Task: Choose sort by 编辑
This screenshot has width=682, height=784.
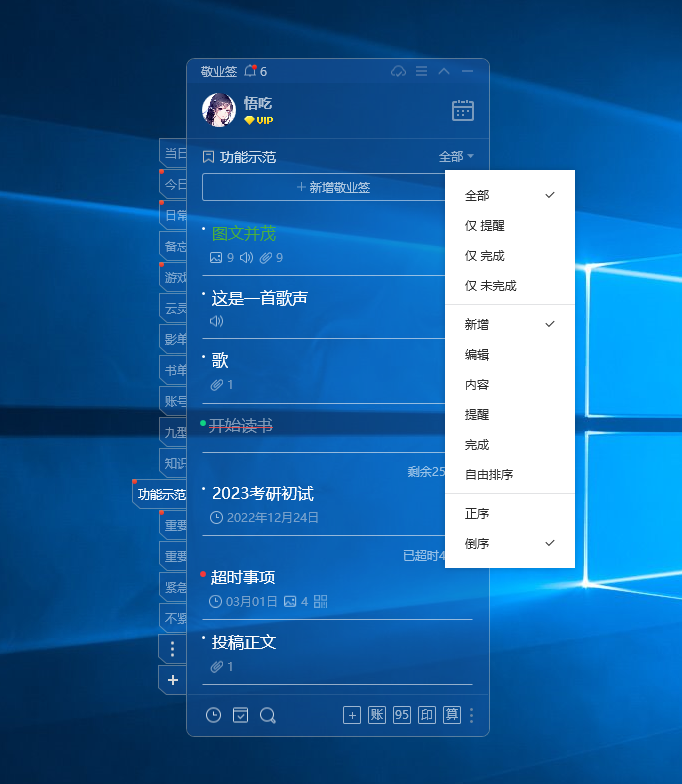Action: pos(510,354)
